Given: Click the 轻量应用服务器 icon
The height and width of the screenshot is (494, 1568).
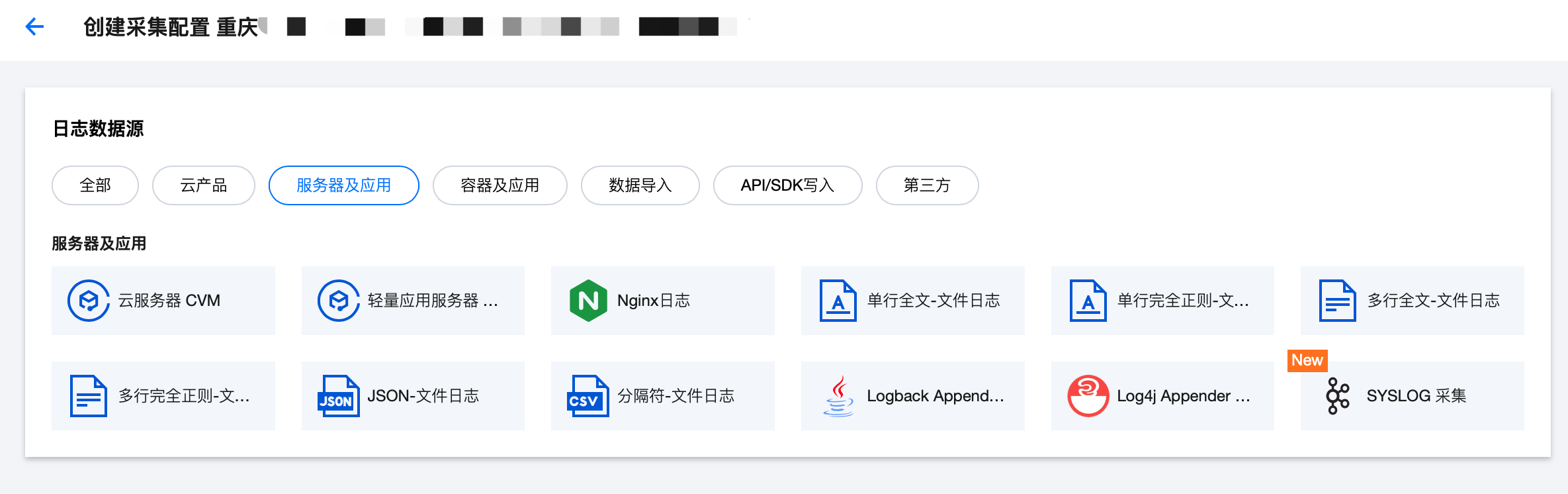Looking at the screenshot, I should (x=338, y=301).
